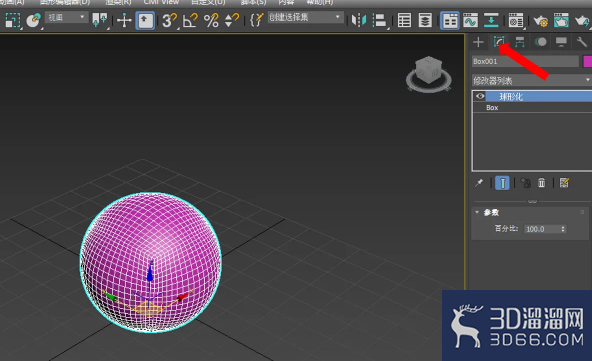The image size is (592, 361).
Task: Click the Mirror tool icon
Action: [359, 20]
